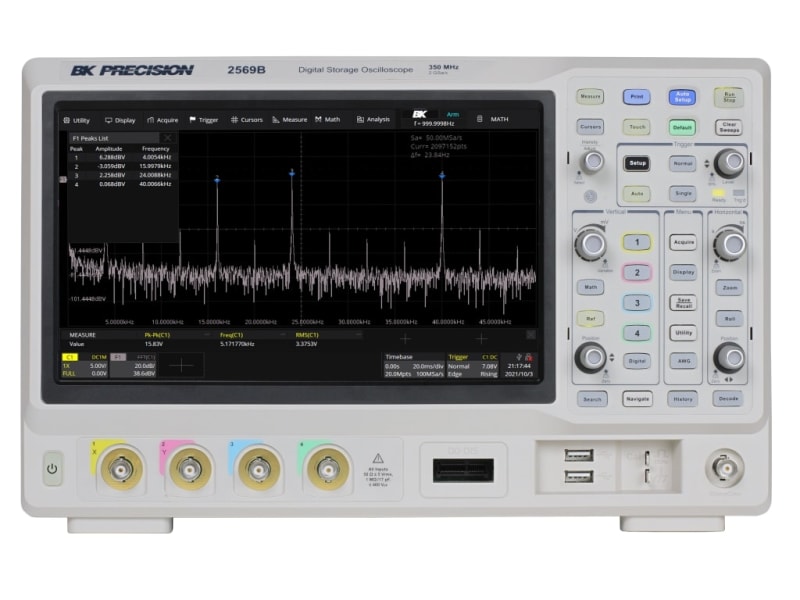Select Normal trigger mode button
Image resolution: width=800 pixels, height=600 pixels.
(x=683, y=164)
